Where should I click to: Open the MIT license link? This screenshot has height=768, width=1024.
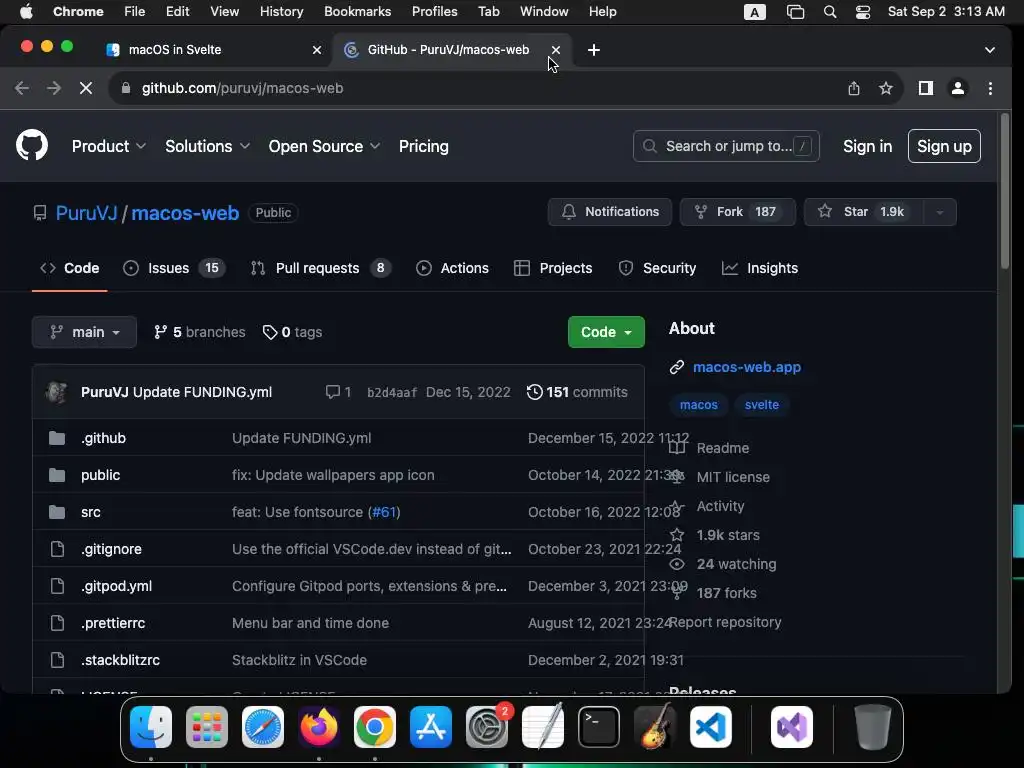point(733,477)
